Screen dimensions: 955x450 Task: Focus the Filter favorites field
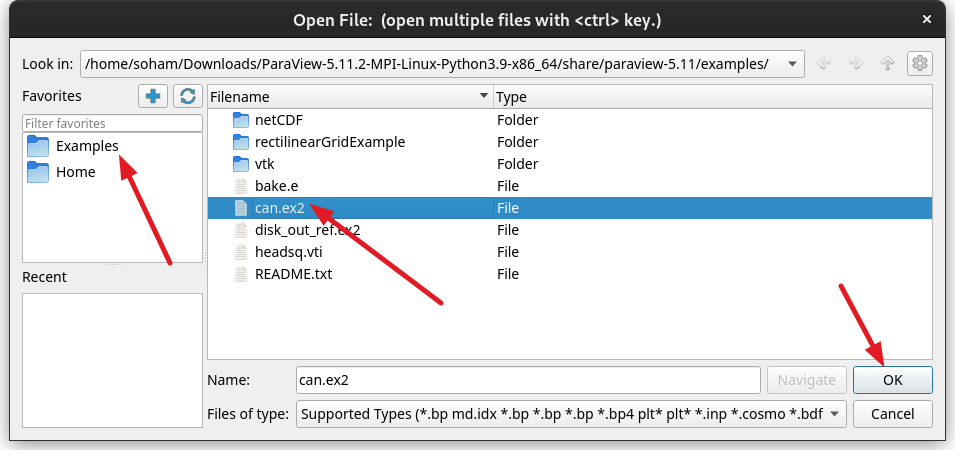[112, 123]
